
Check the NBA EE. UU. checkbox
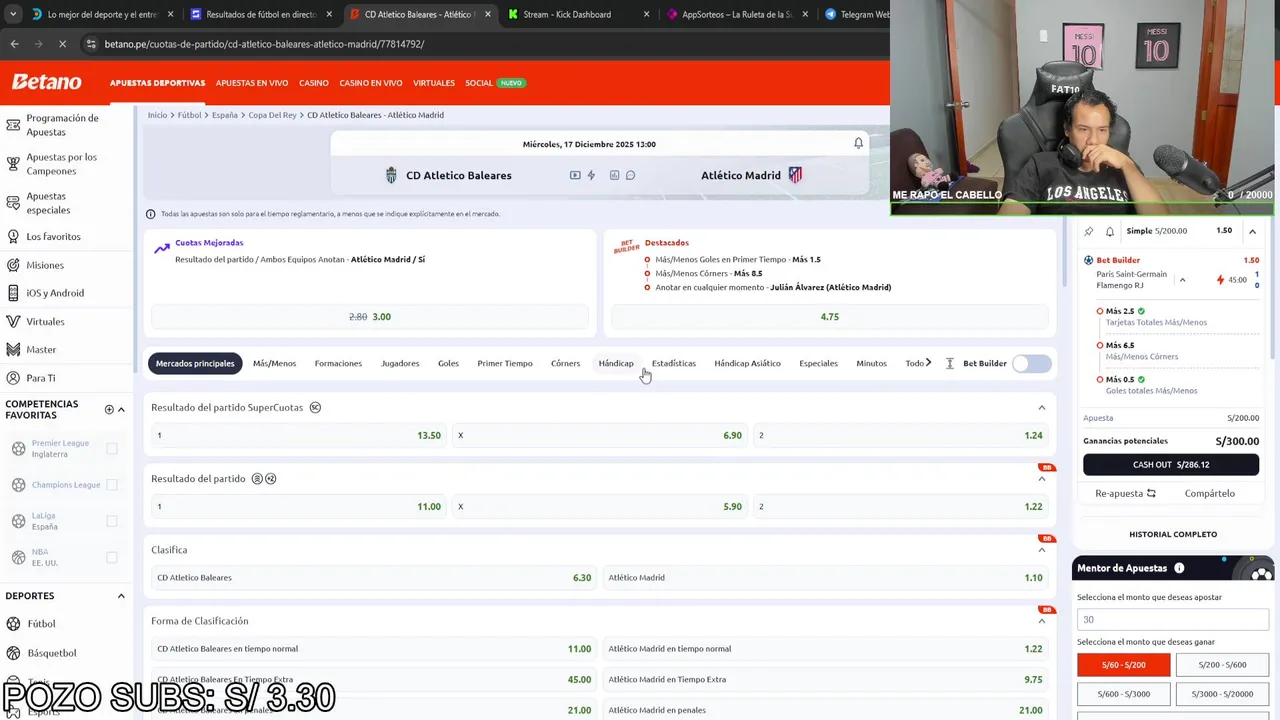click(x=112, y=557)
